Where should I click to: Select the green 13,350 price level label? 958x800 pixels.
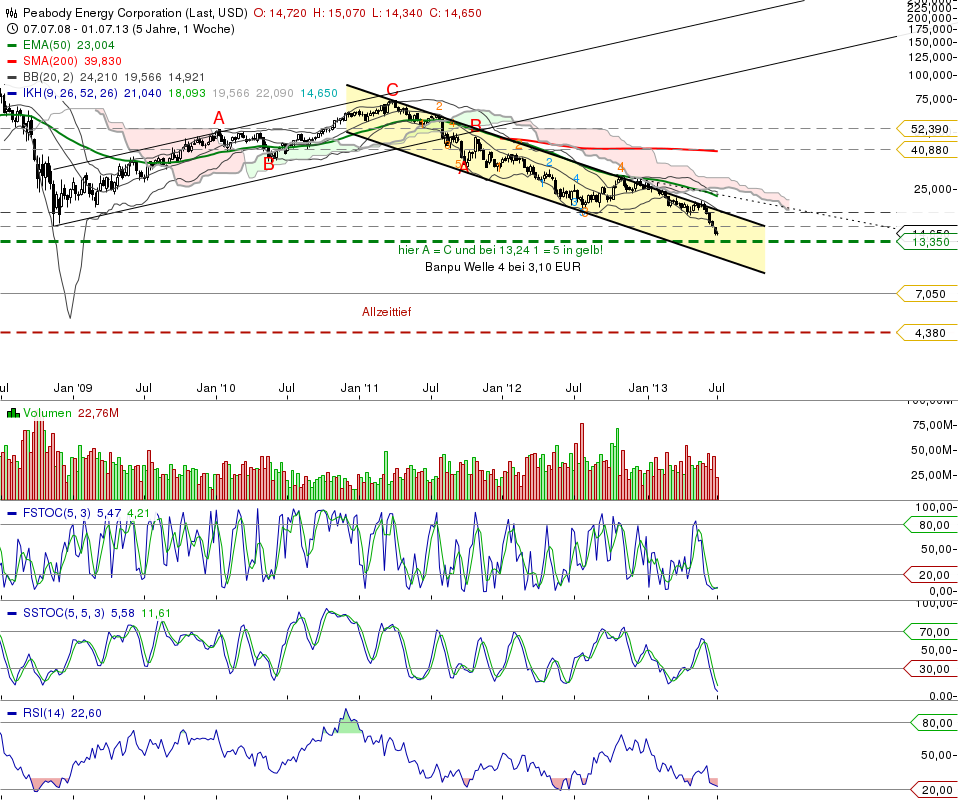(926, 242)
